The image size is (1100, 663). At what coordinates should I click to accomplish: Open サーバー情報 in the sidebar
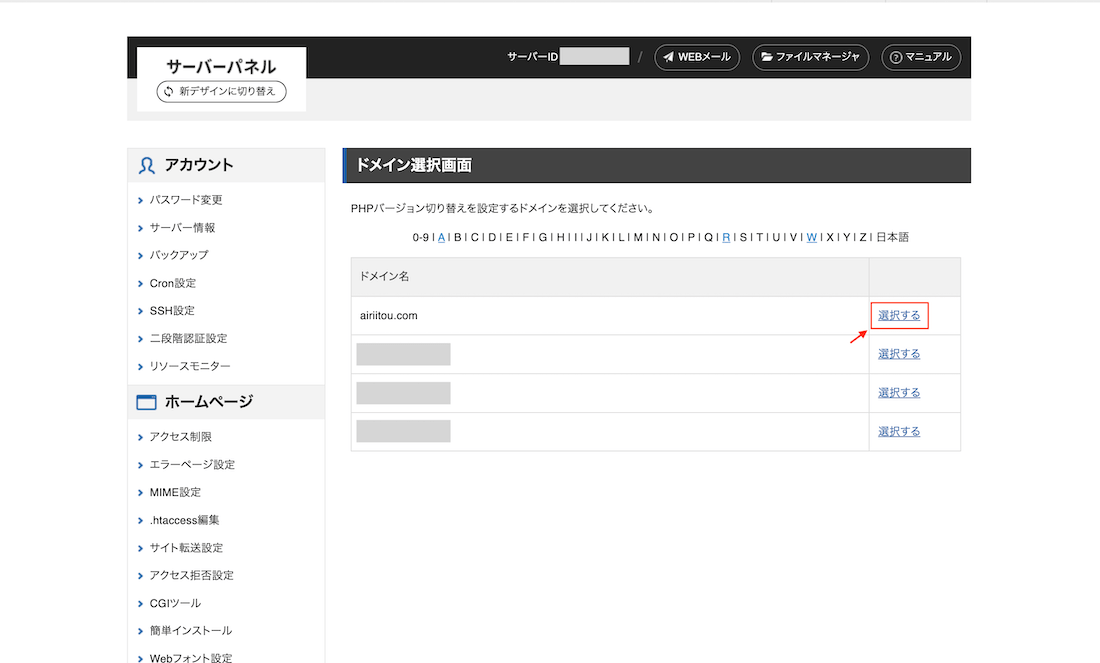tap(182, 227)
